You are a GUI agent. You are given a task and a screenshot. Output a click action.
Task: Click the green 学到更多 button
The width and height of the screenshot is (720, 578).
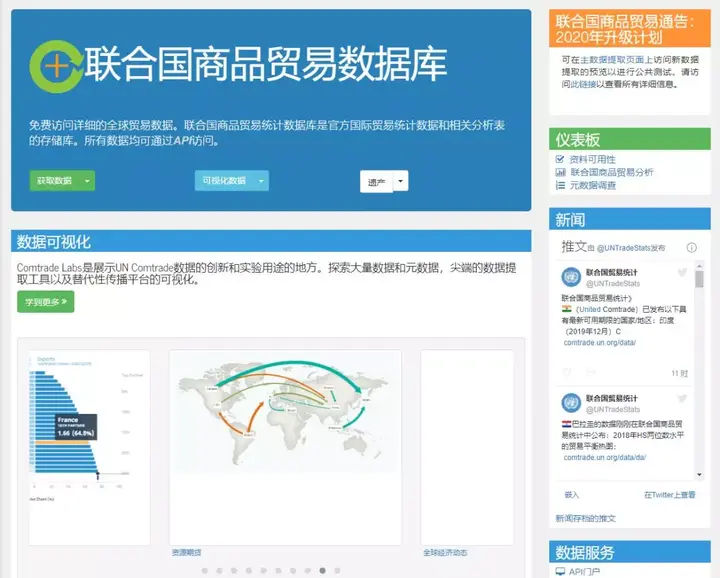click(x=45, y=302)
